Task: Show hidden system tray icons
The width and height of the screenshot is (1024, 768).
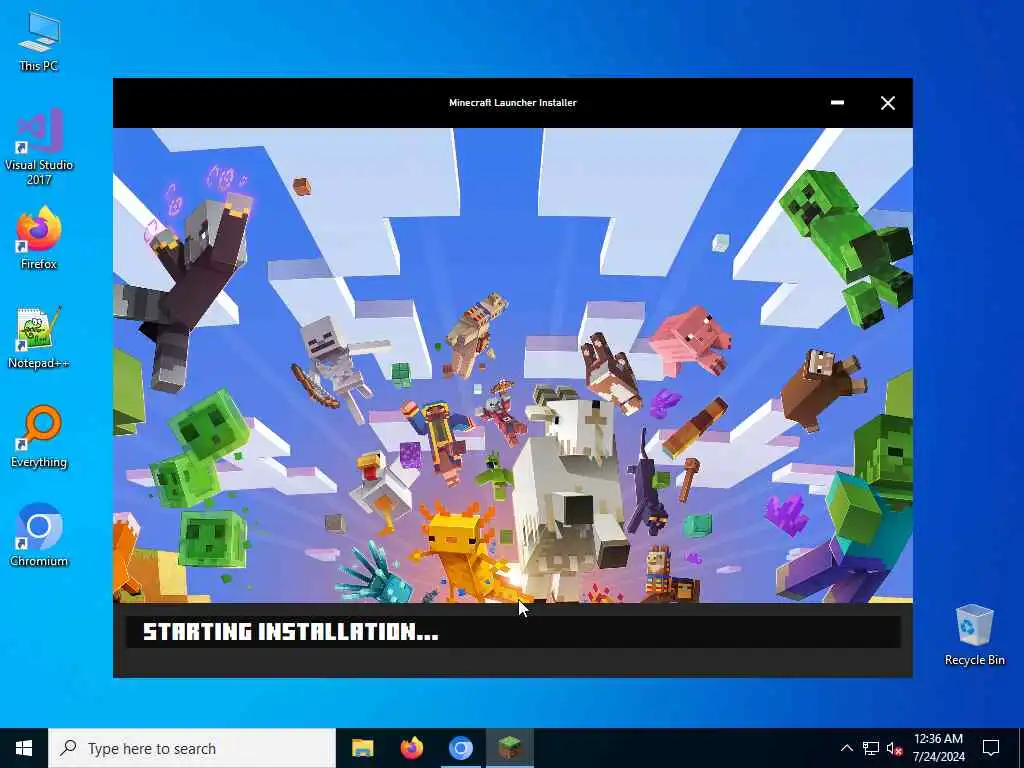Action: pyautogui.click(x=846, y=748)
